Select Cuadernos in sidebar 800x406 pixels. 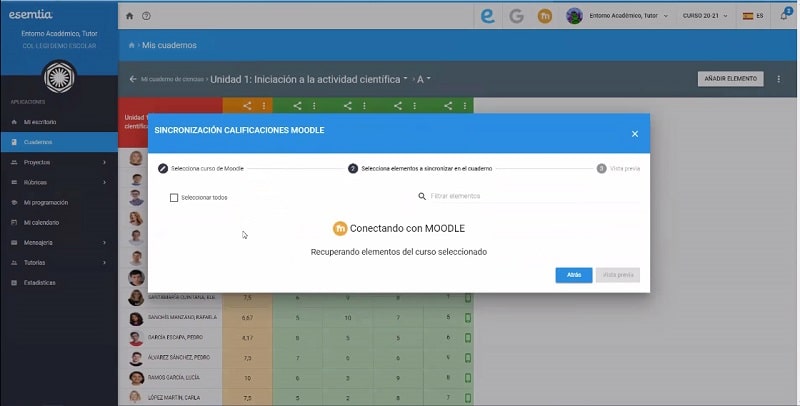tap(59, 142)
